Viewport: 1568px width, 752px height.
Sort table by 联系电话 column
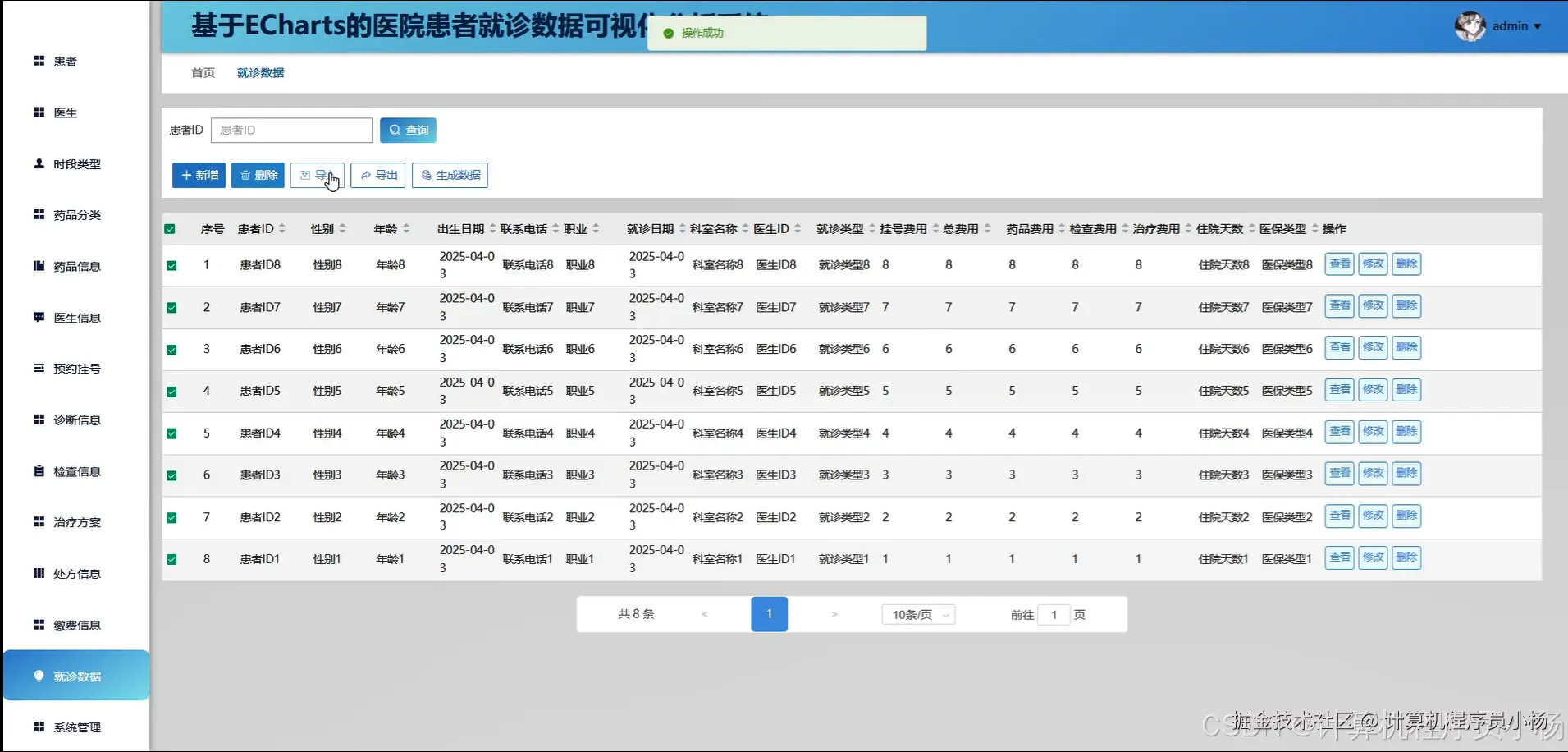[x=555, y=229]
